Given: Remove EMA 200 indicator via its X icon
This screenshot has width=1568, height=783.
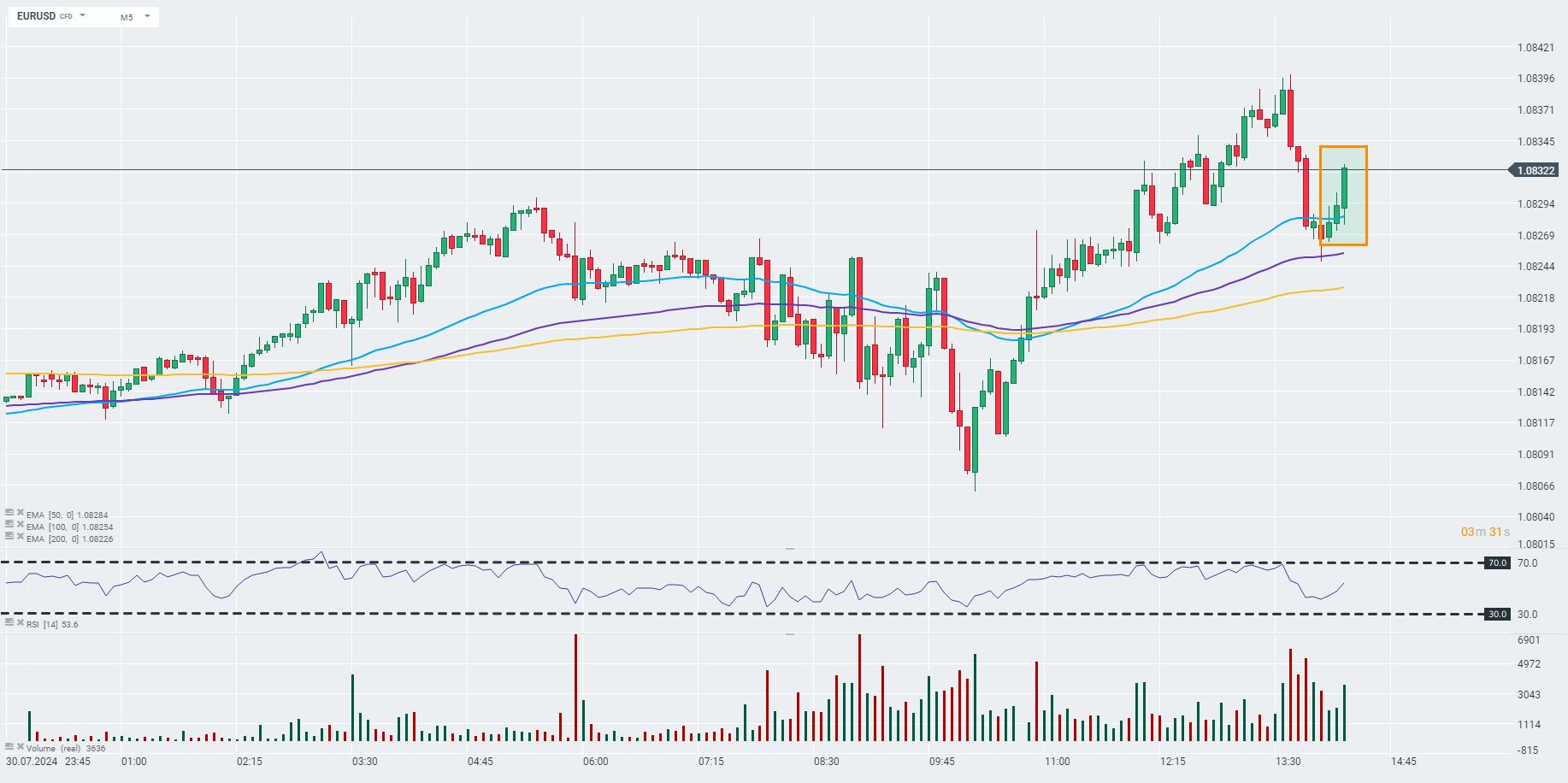Looking at the screenshot, I should (20, 537).
